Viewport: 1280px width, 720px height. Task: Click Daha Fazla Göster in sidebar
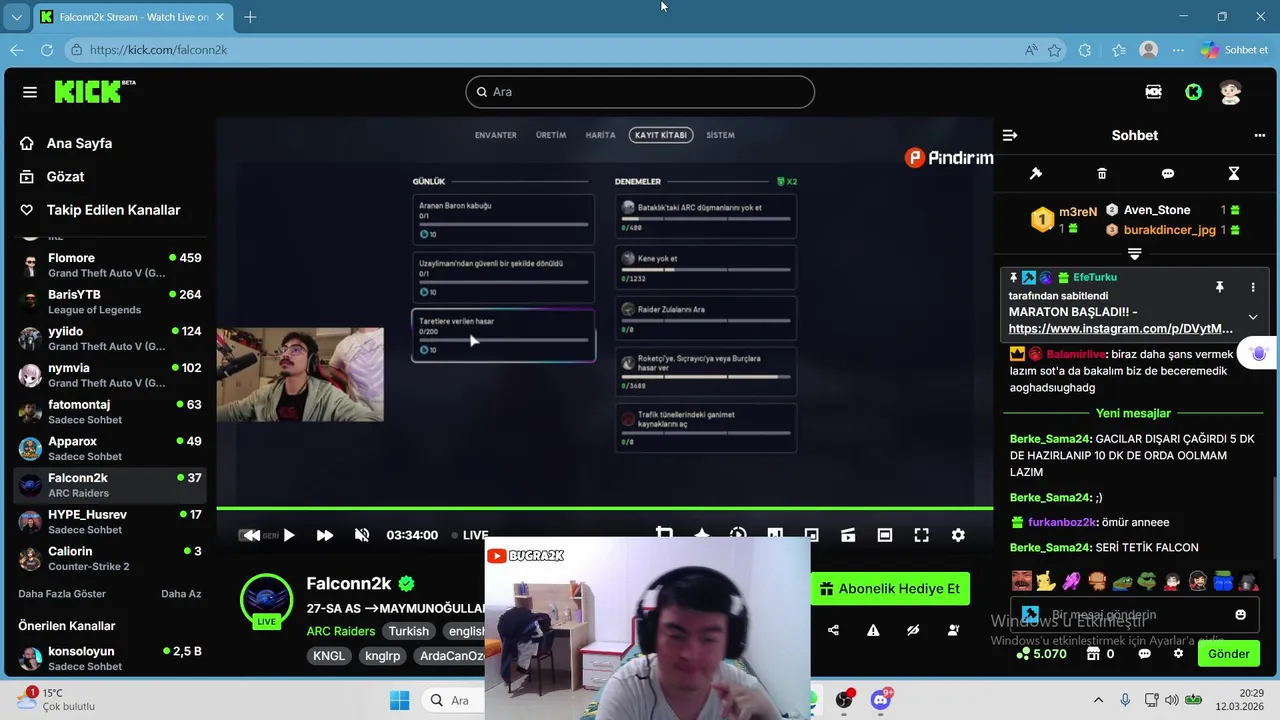click(62, 594)
